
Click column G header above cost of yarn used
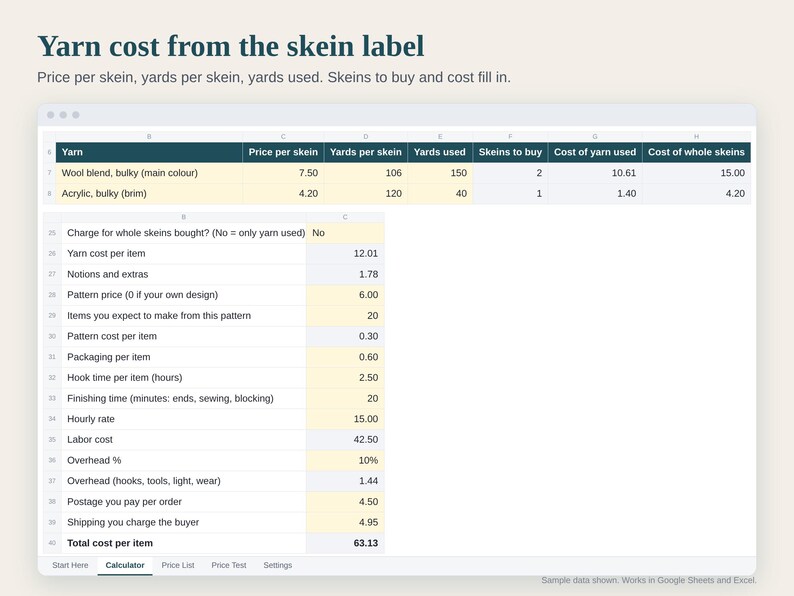tap(595, 137)
